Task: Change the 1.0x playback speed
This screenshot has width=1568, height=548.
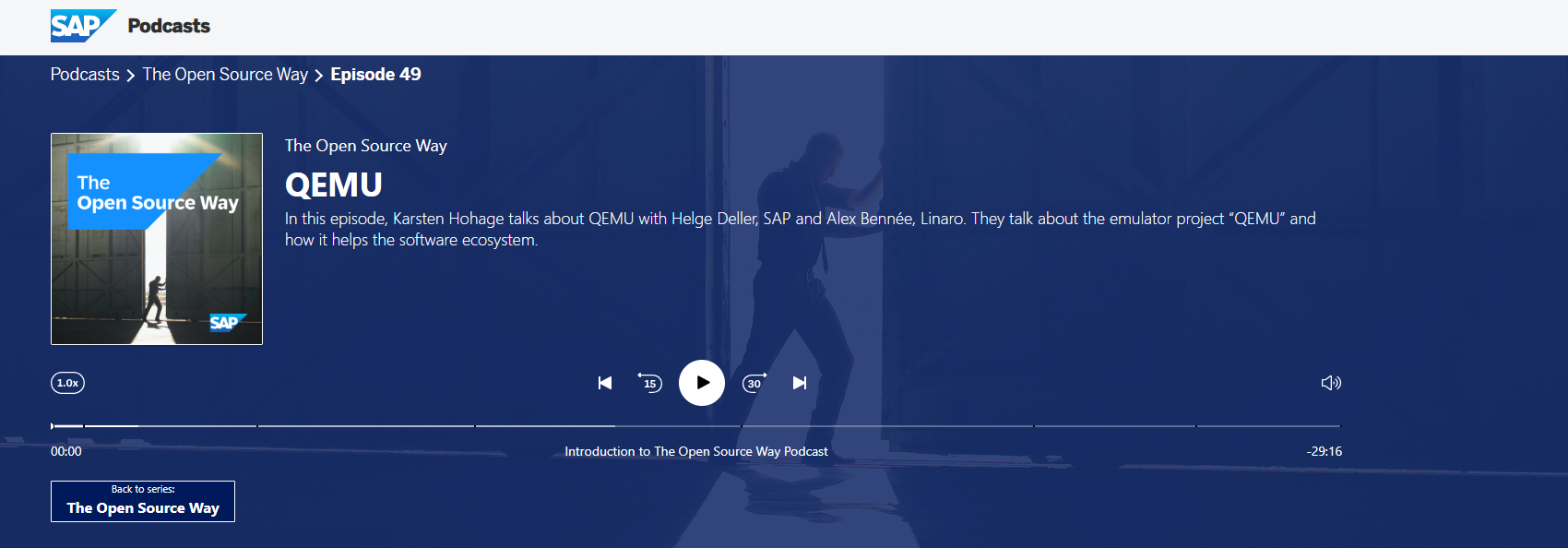Action: click(67, 383)
